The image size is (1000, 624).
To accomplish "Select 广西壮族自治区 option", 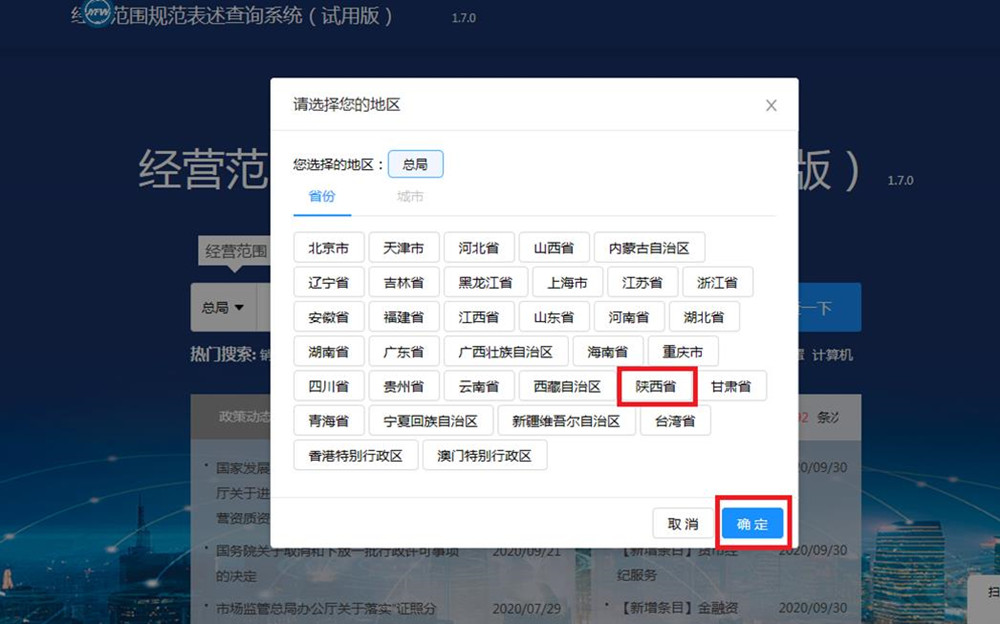I will pyautogui.click(x=505, y=352).
